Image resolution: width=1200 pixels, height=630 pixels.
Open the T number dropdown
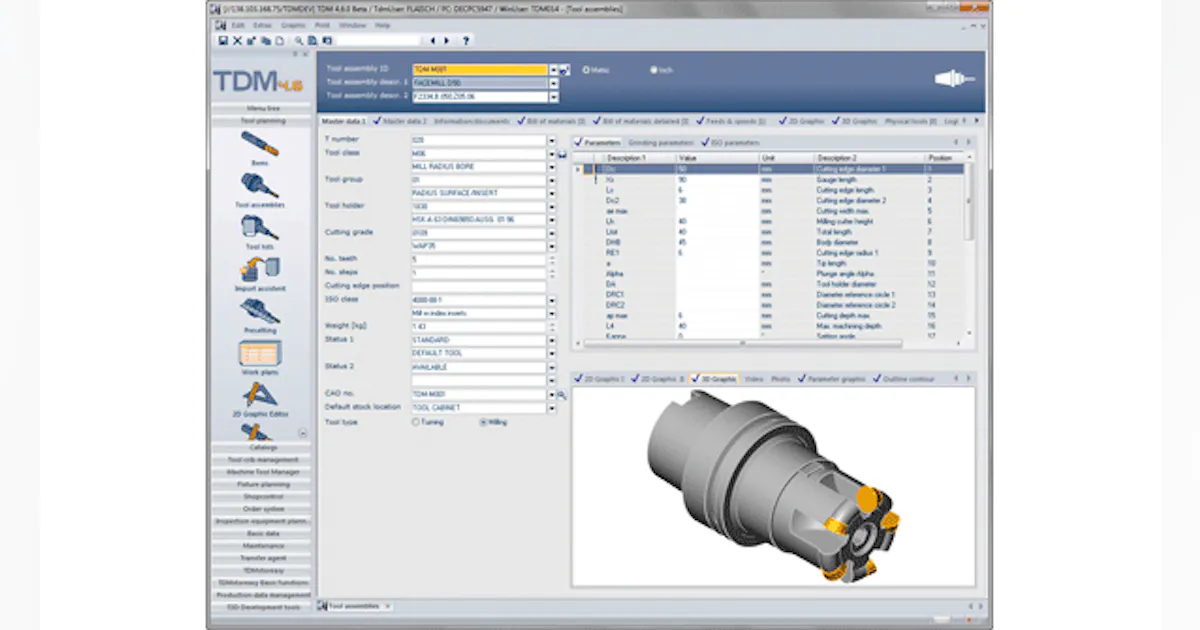551,140
